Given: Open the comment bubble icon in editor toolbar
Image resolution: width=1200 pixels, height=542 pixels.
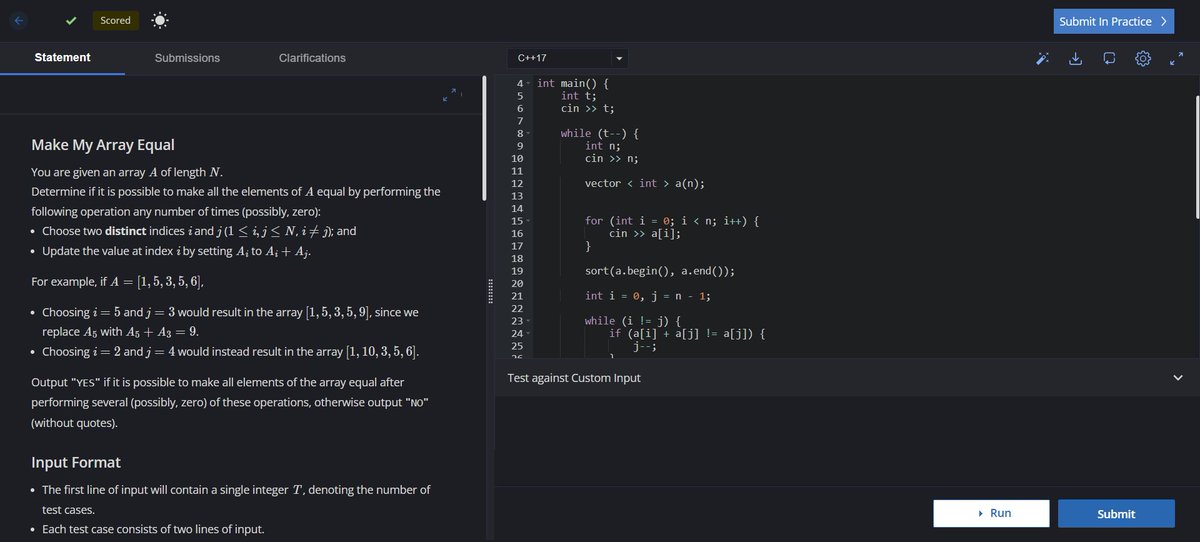Looking at the screenshot, I should (x=1109, y=59).
